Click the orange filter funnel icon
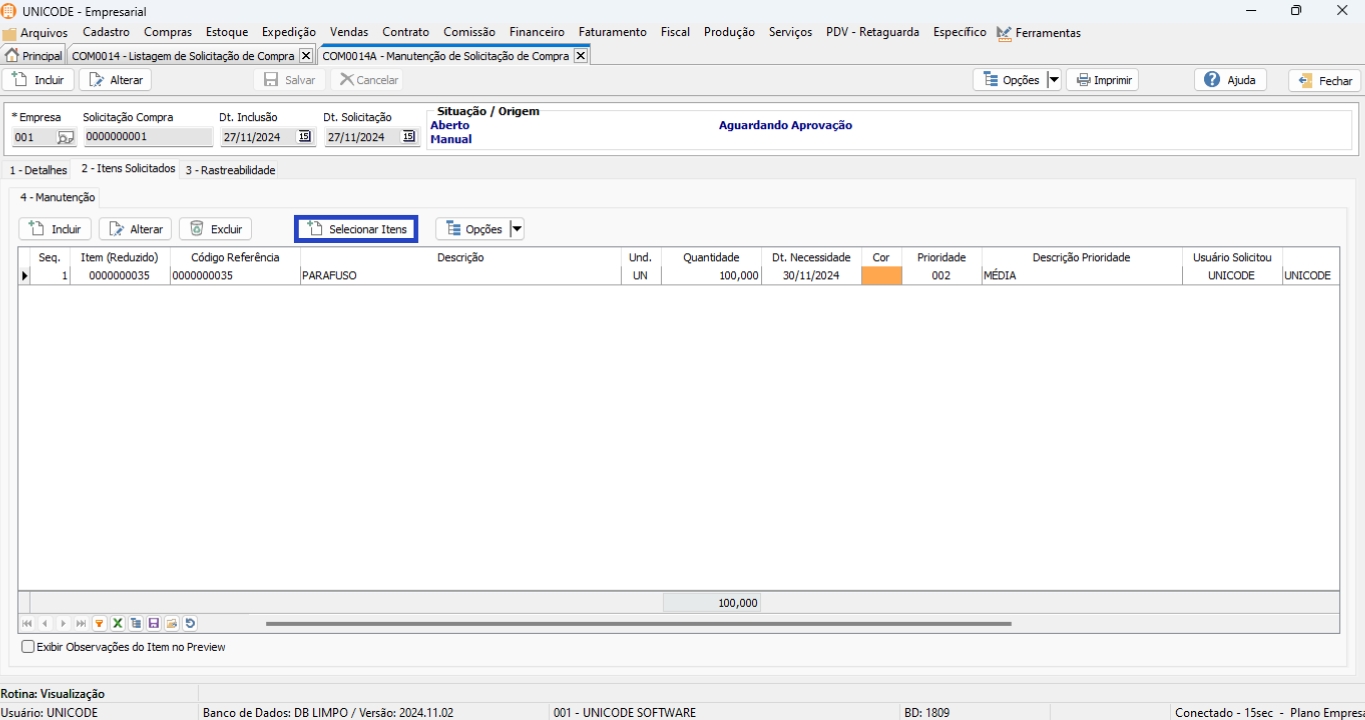Screen dimensions: 1365x720 (99, 623)
